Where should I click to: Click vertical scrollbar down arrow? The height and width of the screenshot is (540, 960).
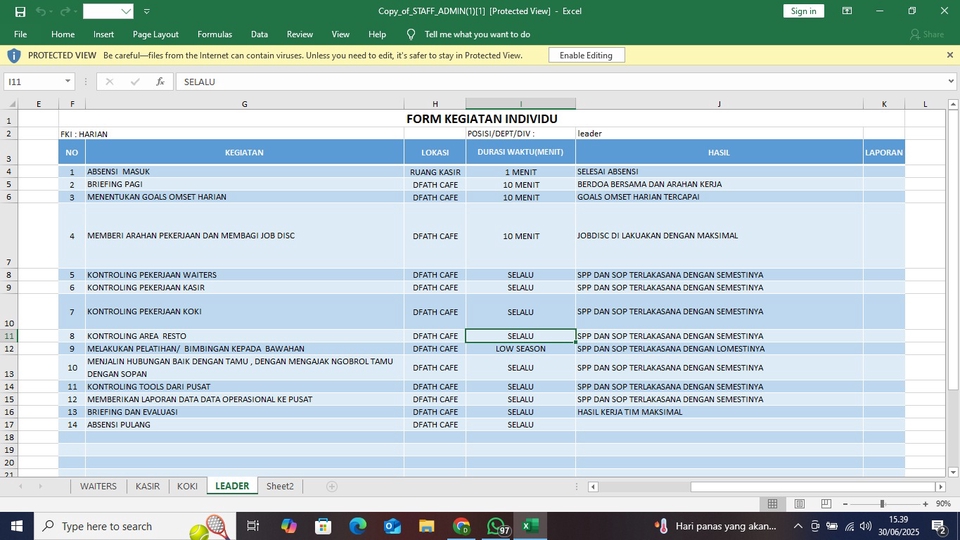pos(953,472)
